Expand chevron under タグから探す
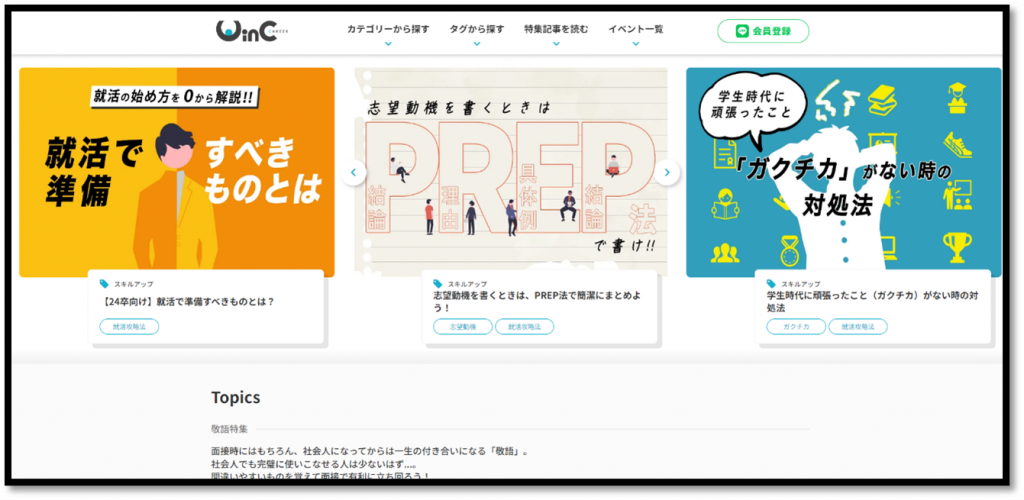 pyautogui.click(x=476, y=44)
